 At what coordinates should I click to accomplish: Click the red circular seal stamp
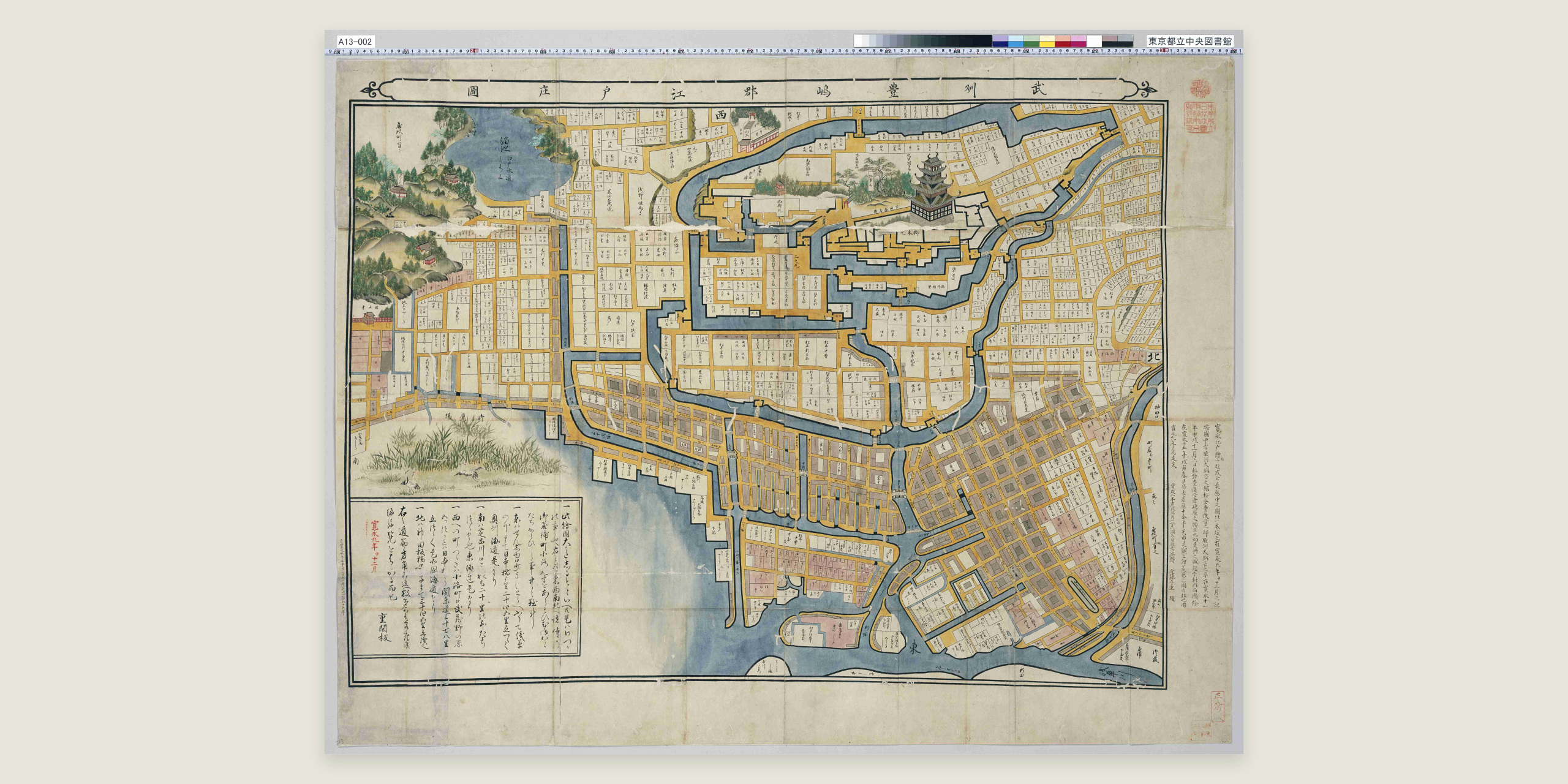point(1196,89)
